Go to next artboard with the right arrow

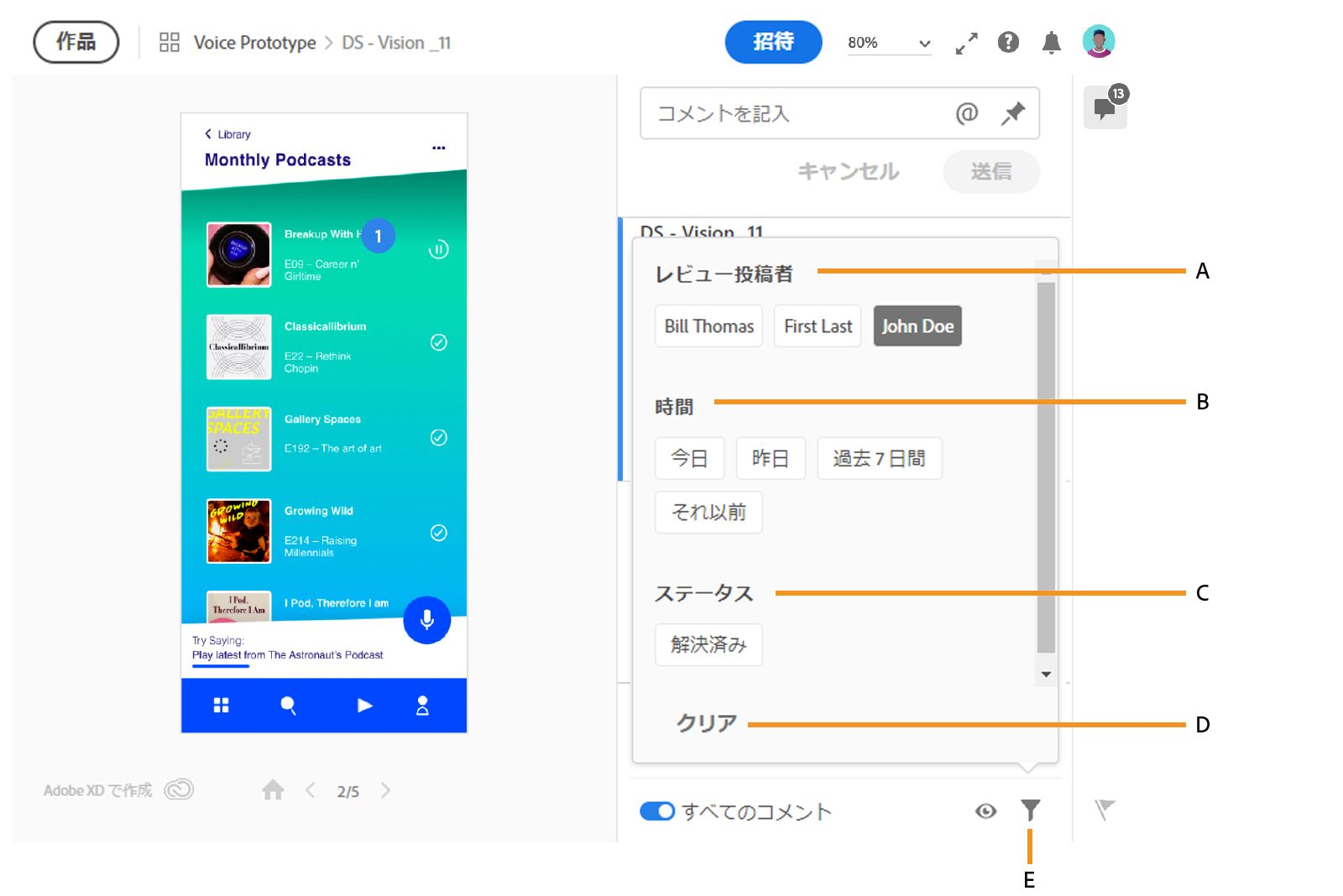point(386,789)
